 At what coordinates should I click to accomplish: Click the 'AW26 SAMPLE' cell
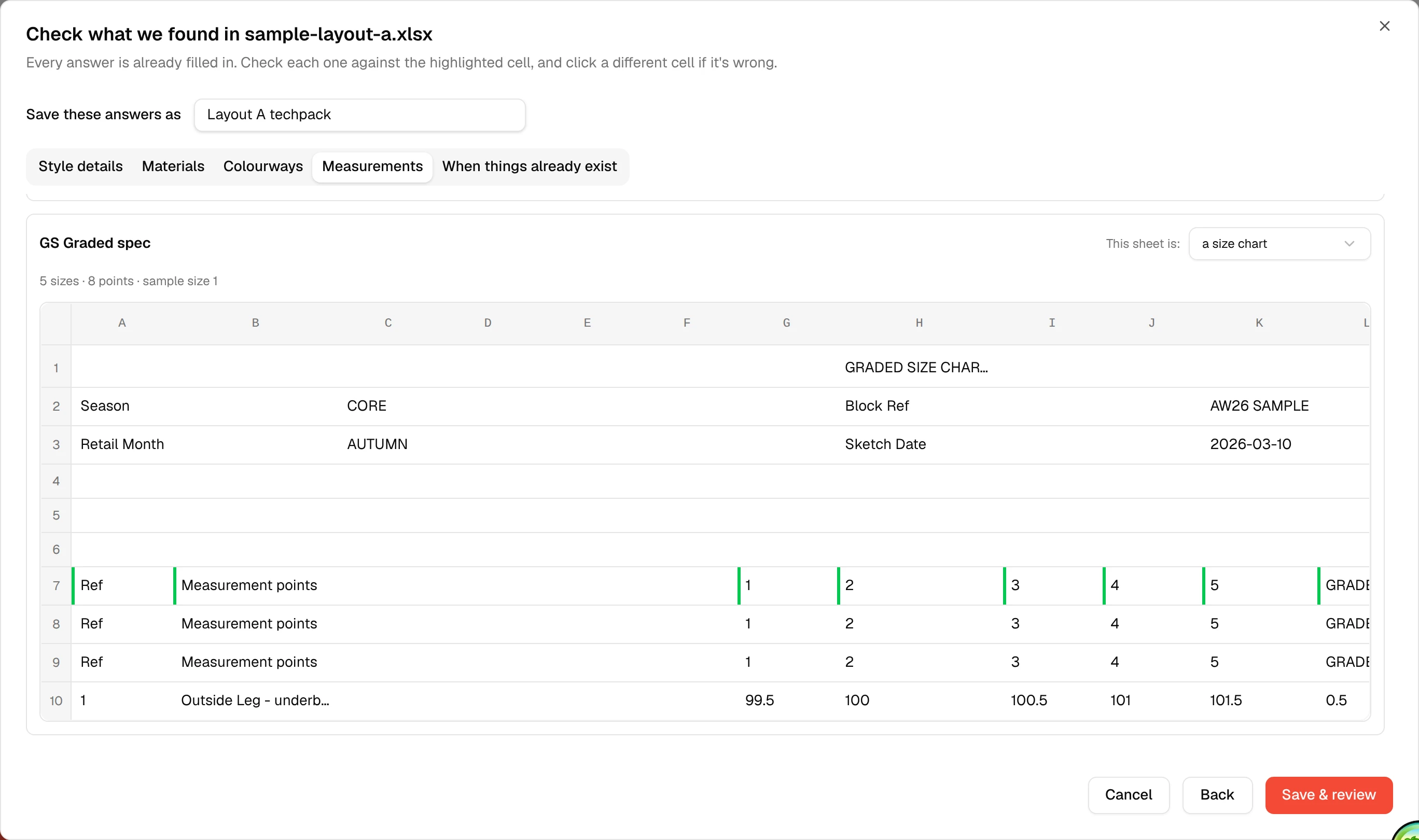click(x=1259, y=407)
